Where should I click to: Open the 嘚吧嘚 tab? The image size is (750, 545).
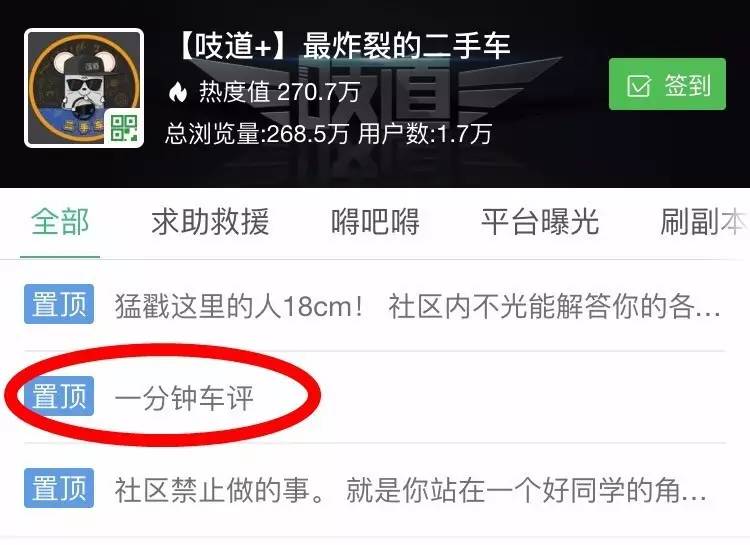[x=375, y=222]
